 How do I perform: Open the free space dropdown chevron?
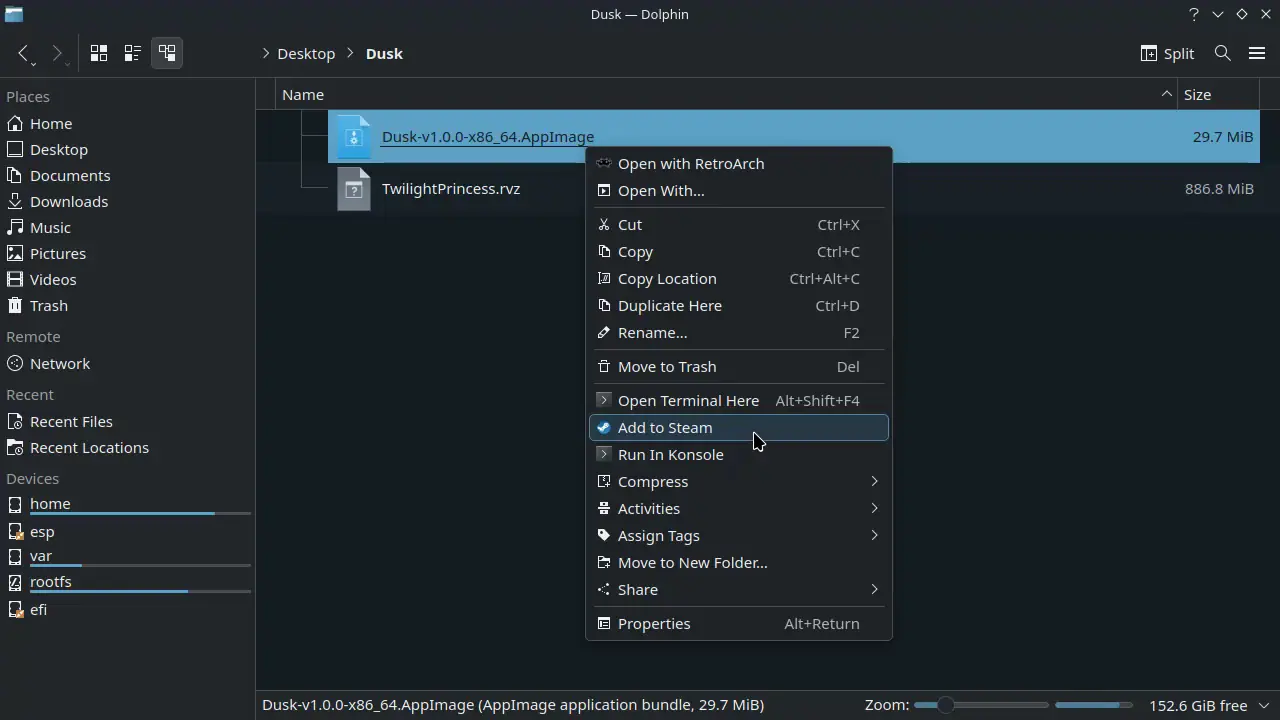[x=1263, y=705]
